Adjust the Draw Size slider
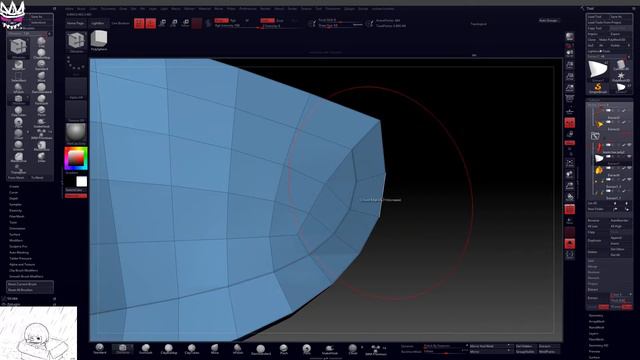This screenshot has height=360, width=640. [x=340, y=25]
